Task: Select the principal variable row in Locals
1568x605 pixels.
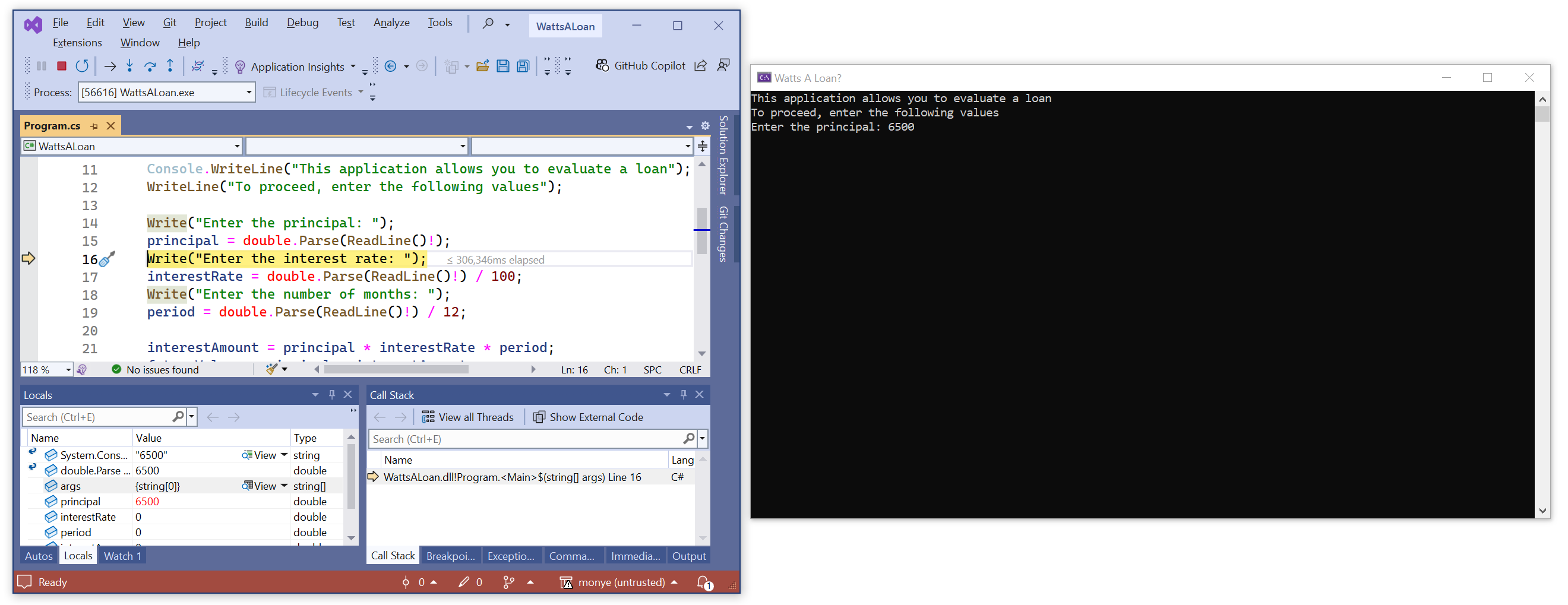Action: 185,502
